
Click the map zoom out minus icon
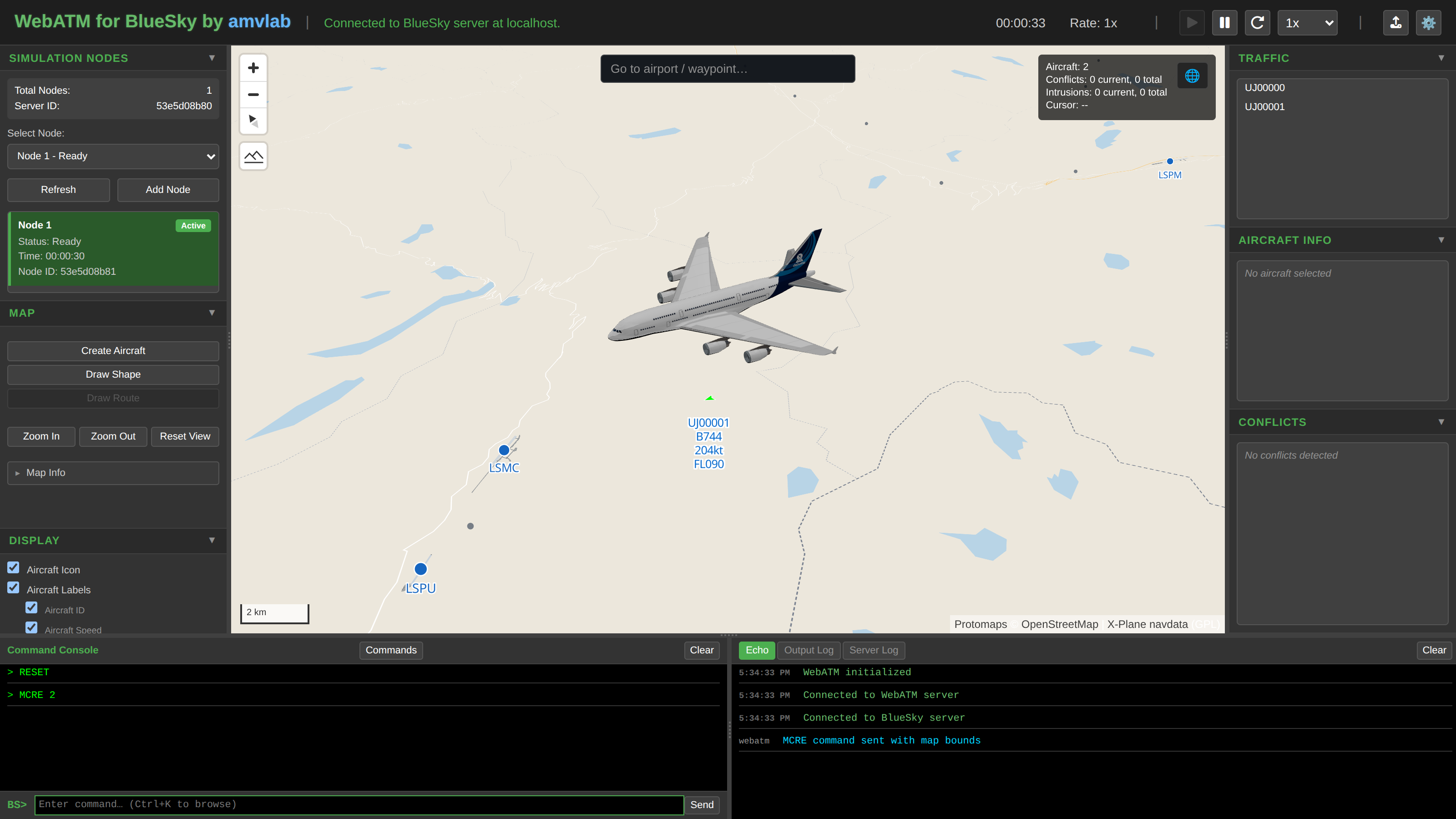point(253,94)
